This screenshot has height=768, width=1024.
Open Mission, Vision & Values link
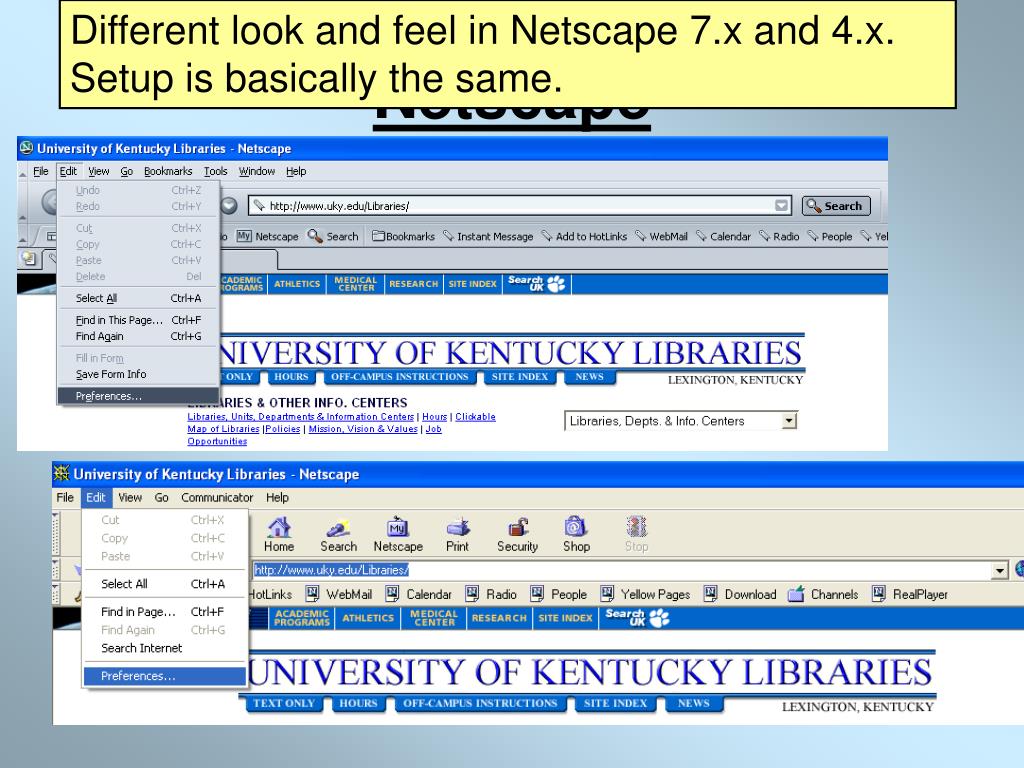click(363, 429)
